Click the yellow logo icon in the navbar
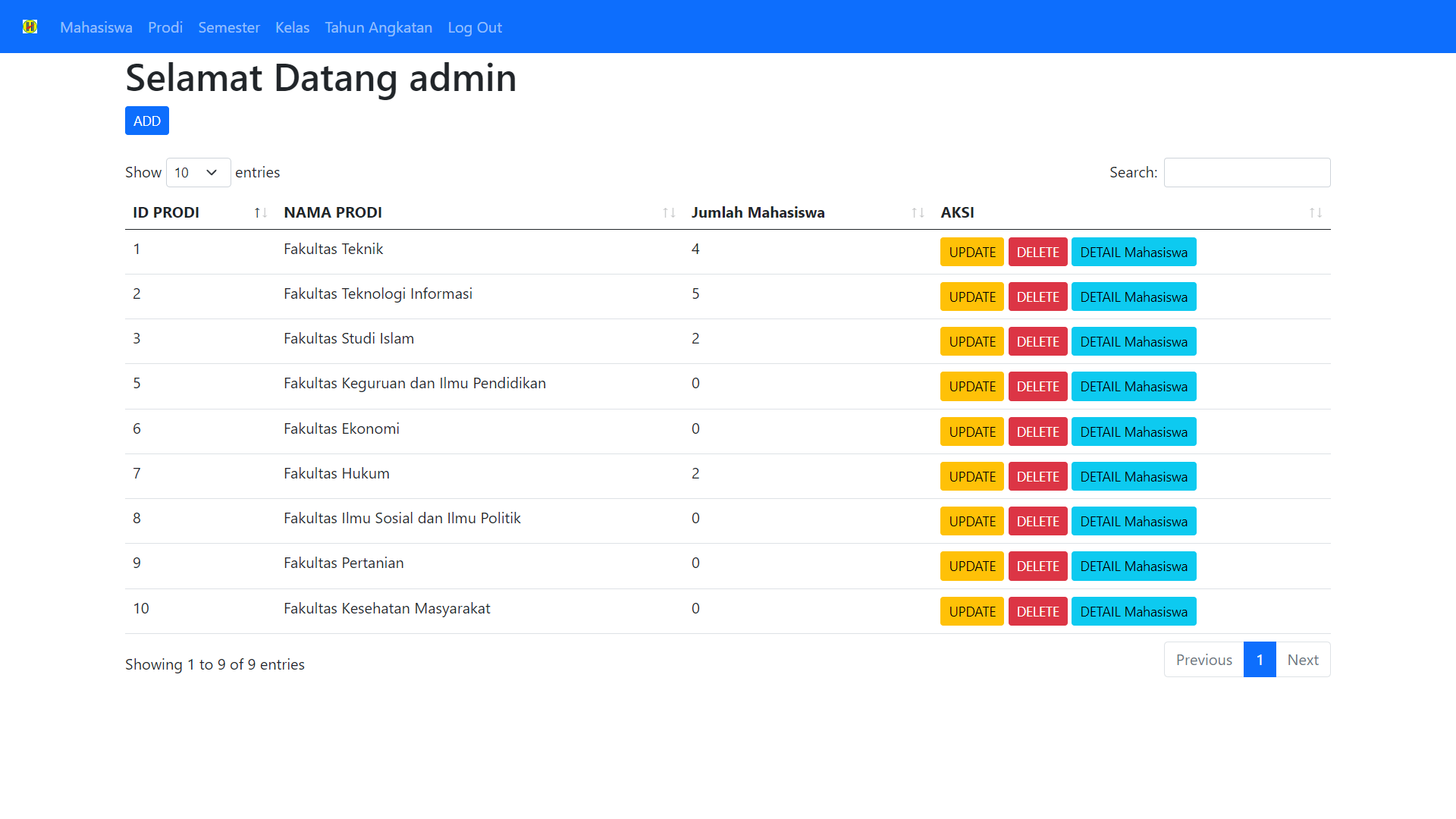The width and height of the screenshot is (1456, 819). (30, 26)
